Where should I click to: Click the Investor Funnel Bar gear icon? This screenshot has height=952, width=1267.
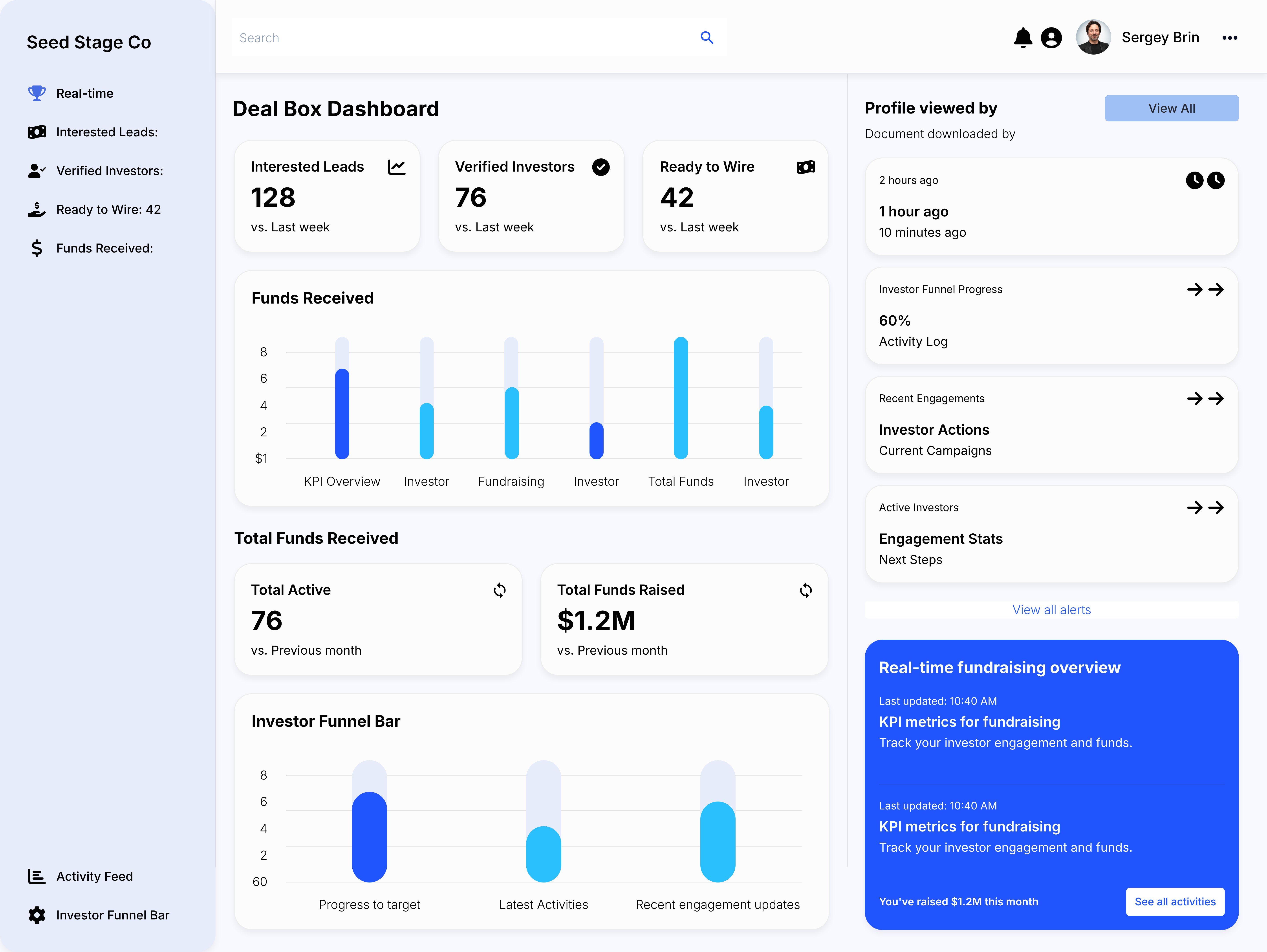point(37,915)
